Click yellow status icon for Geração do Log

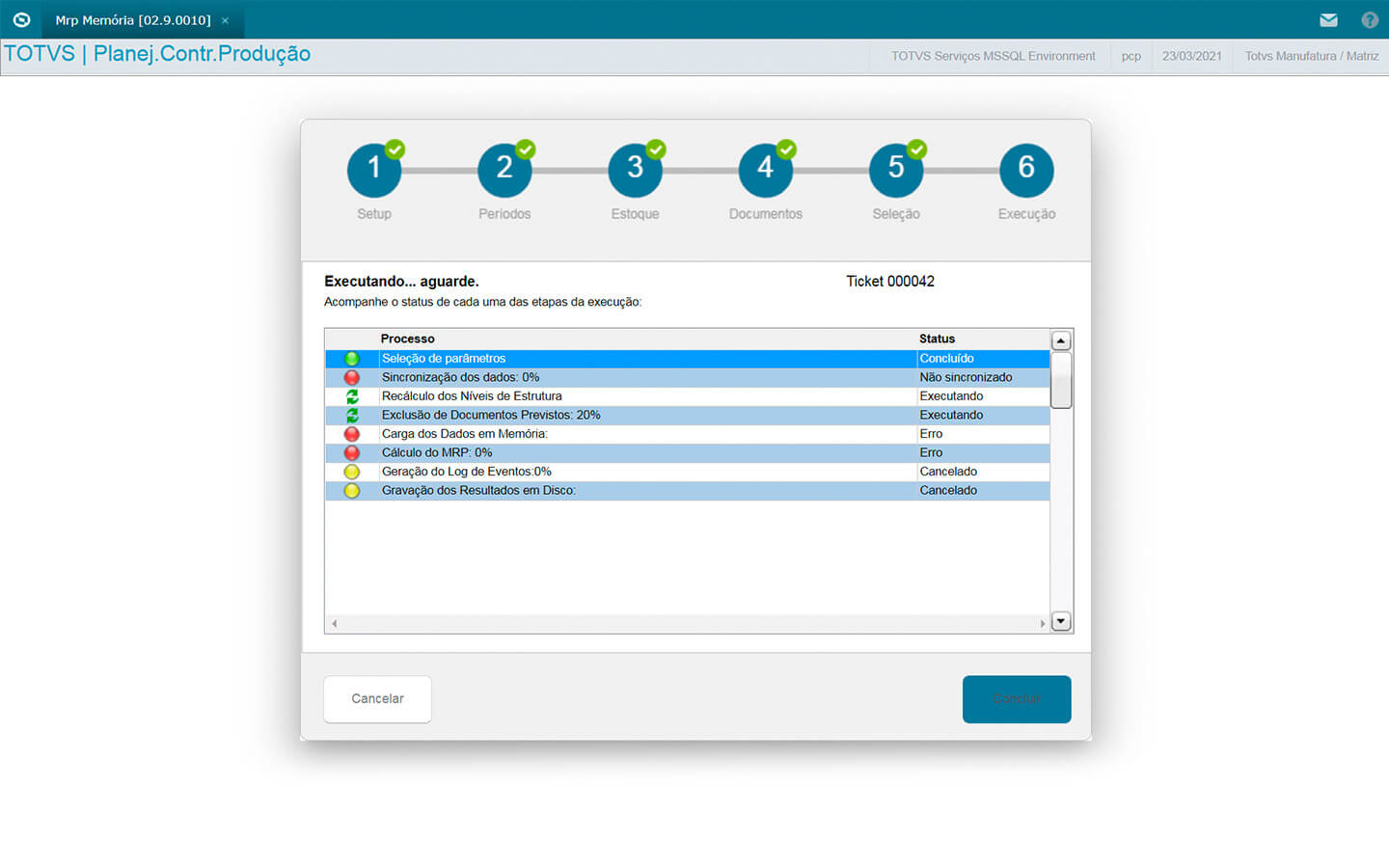[352, 472]
